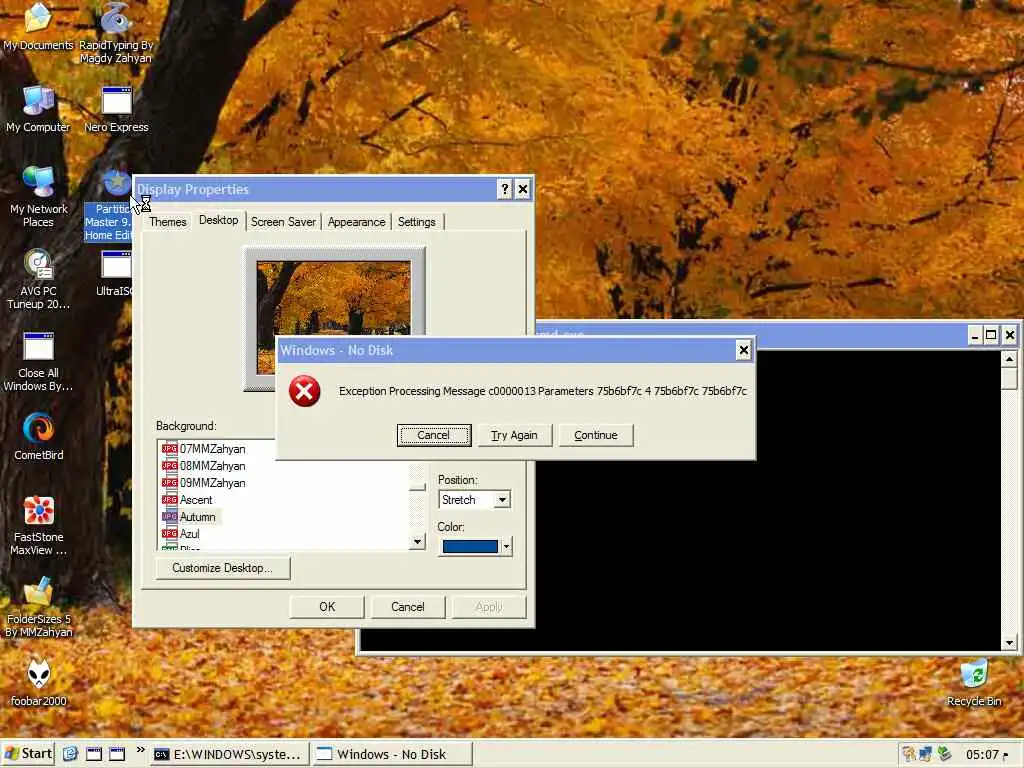
Task: Select the Desktop tab
Action: (218, 220)
